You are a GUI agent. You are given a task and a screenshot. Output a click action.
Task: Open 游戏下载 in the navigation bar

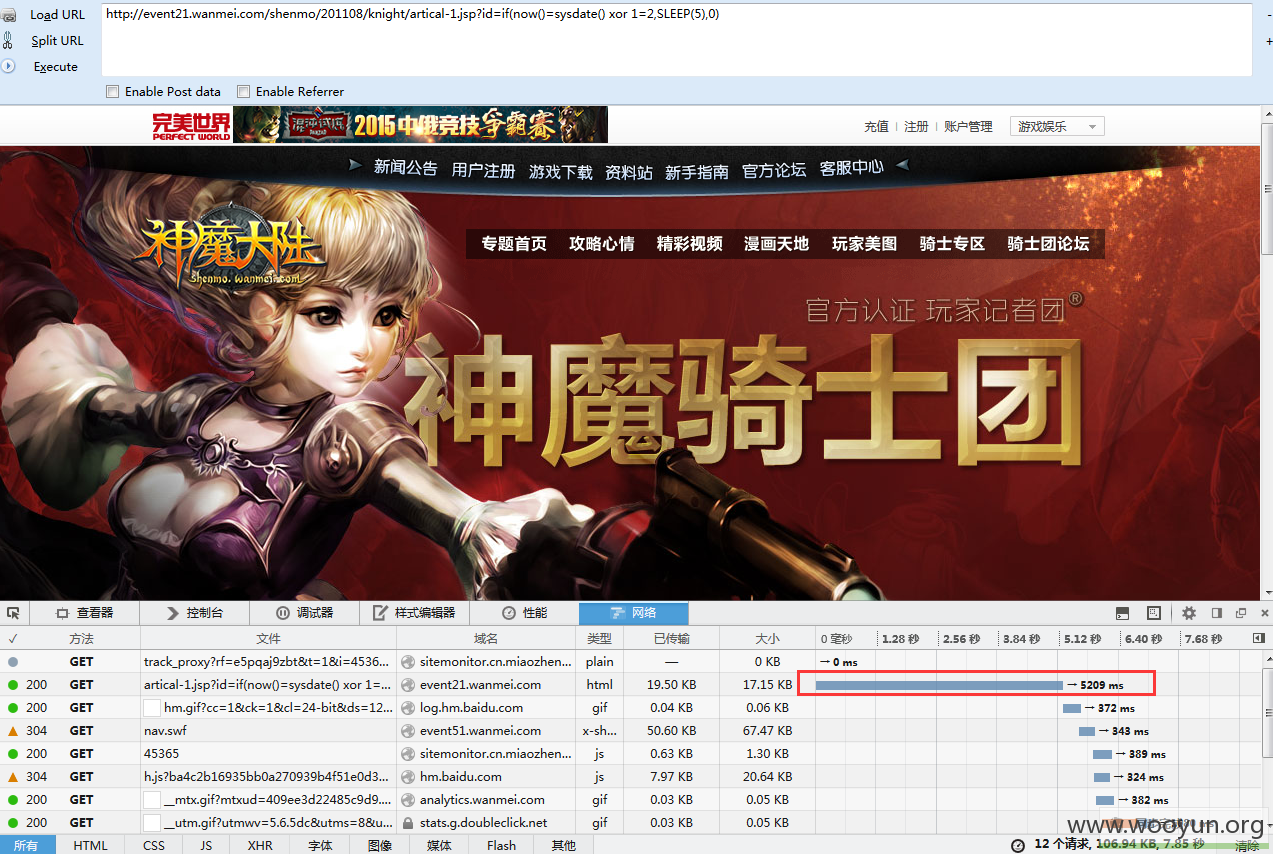pos(560,172)
